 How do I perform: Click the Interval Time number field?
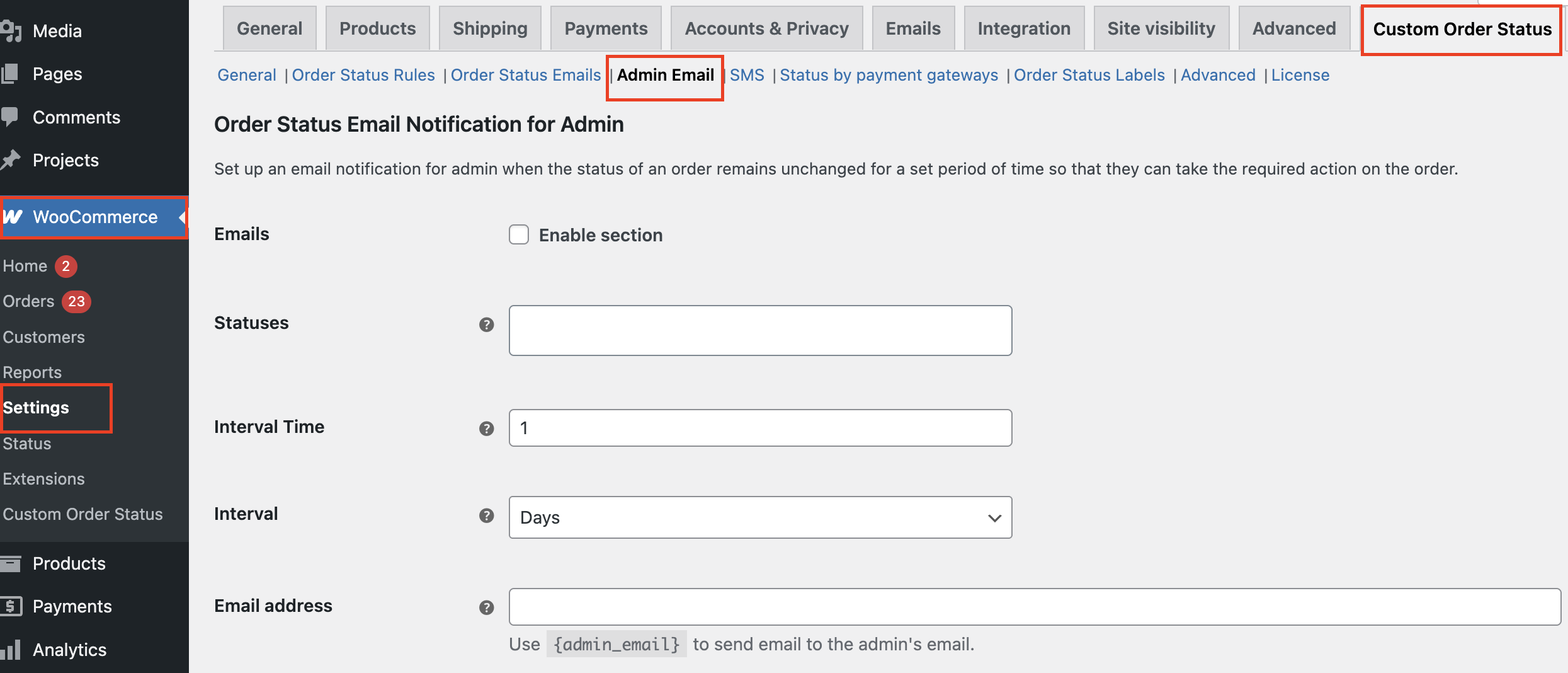760,428
